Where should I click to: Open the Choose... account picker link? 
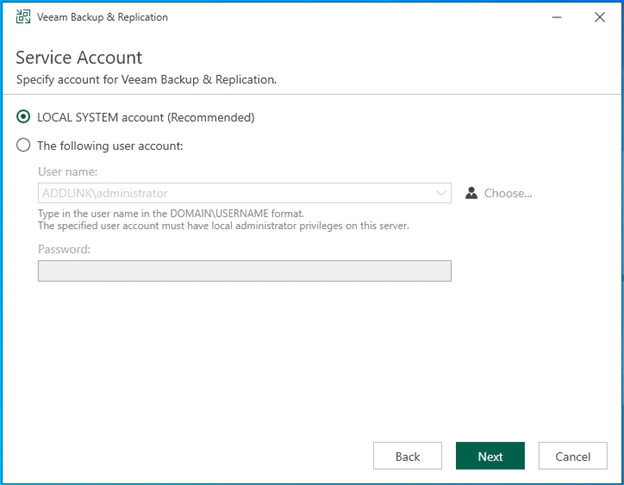tap(508, 193)
